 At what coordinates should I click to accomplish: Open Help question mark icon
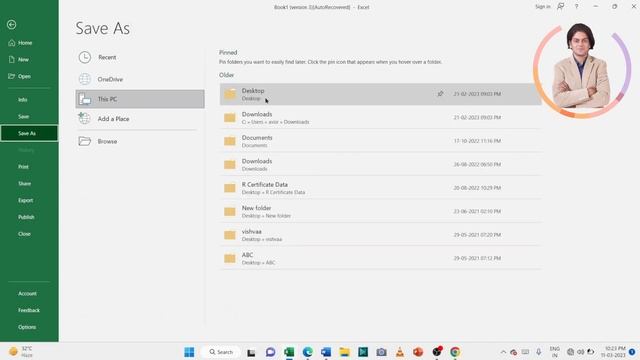pyautogui.click(x=576, y=7)
